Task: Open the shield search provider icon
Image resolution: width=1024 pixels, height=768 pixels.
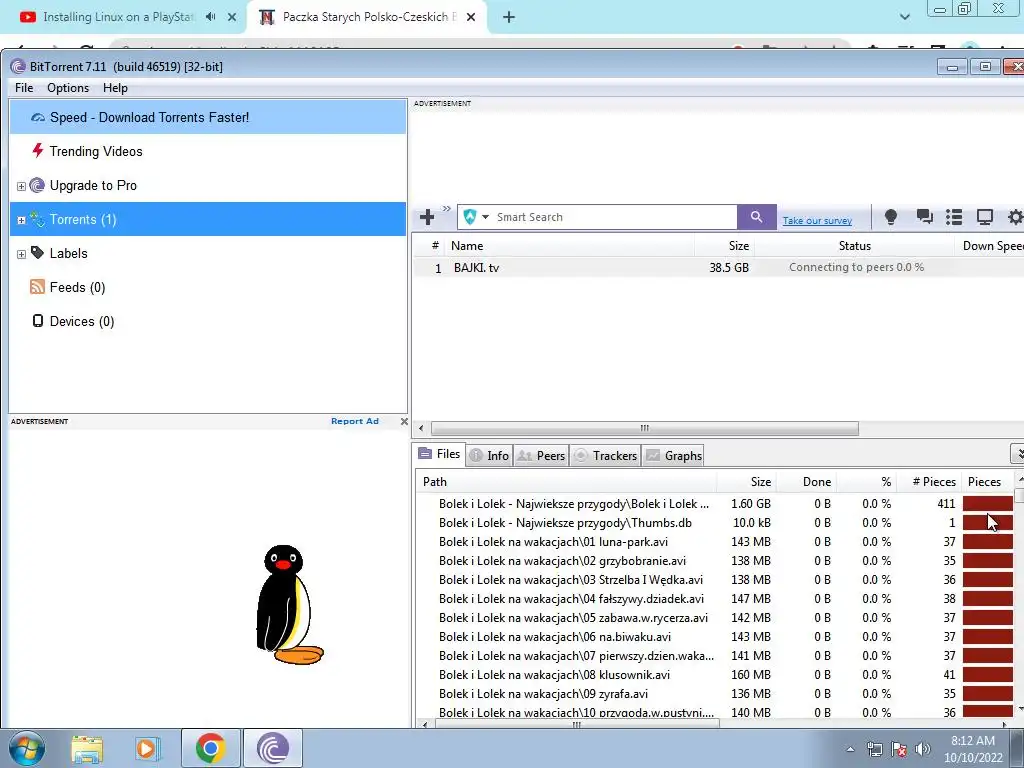Action: [470, 217]
